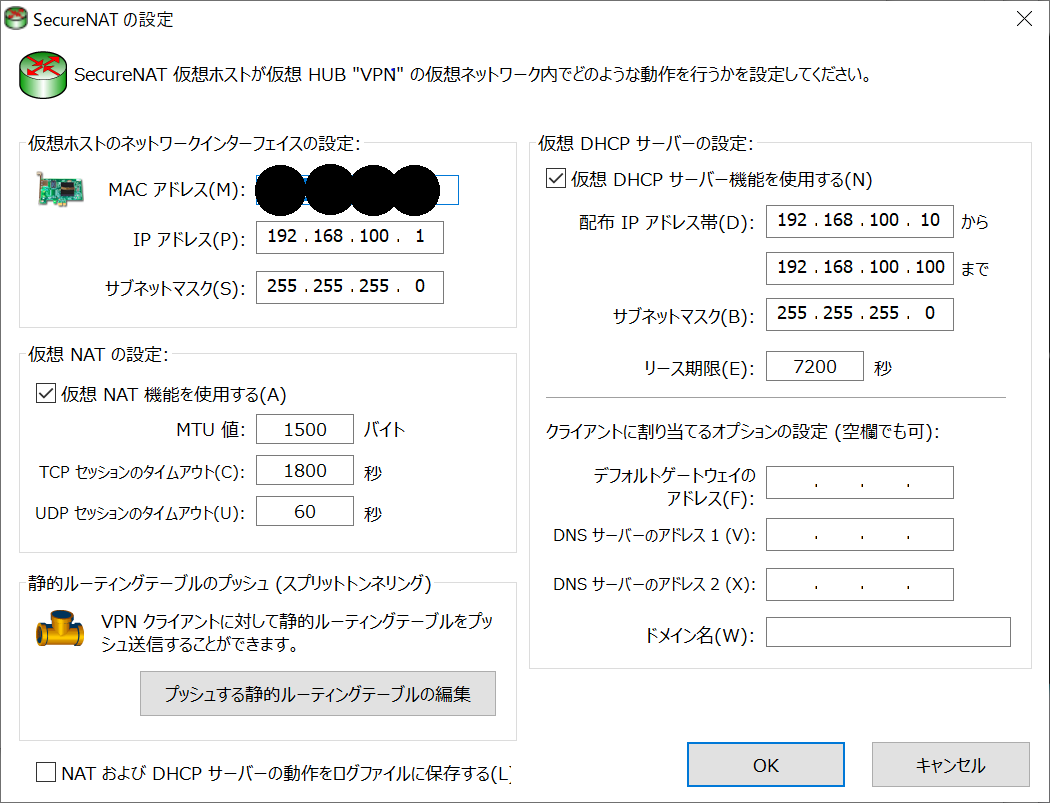This screenshot has width=1050, height=803.
Task: Click the リース期限 seconds field
Action: 814,367
